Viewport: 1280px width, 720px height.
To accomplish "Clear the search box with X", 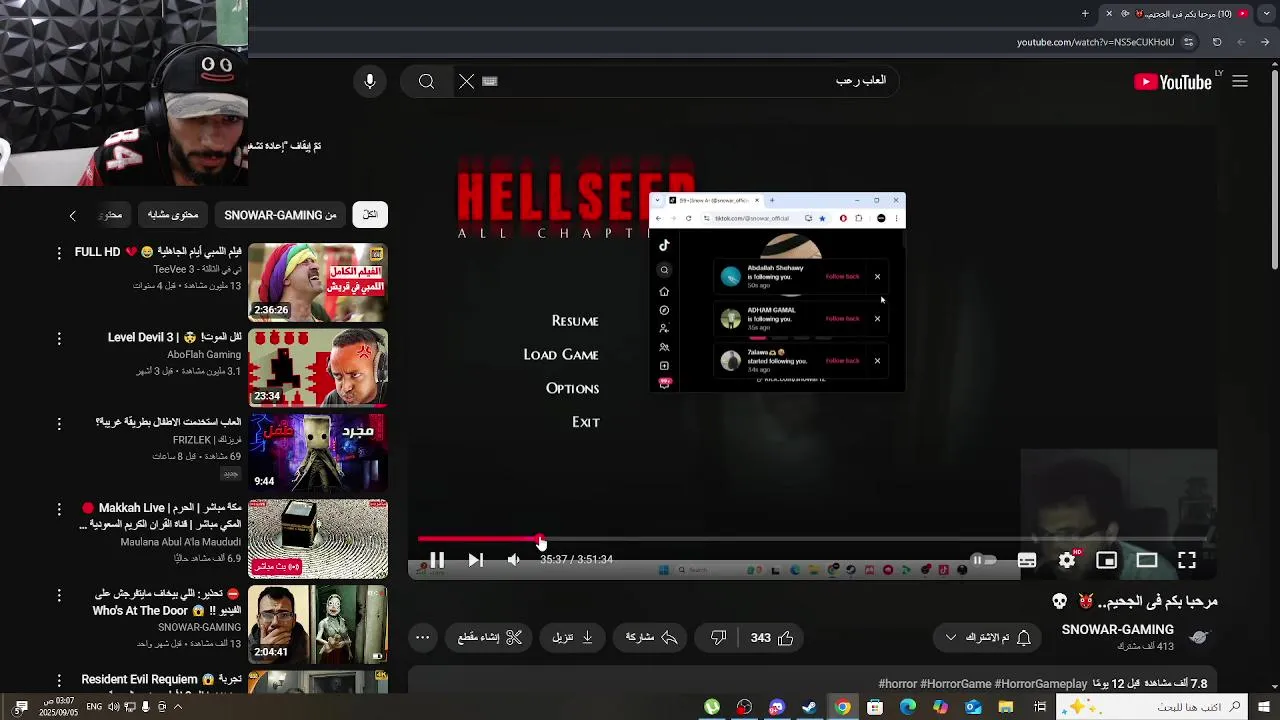I will [x=467, y=82].
